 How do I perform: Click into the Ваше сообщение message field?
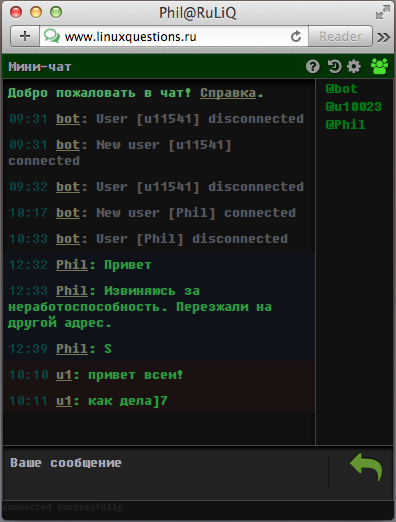(x=166, y=471)
